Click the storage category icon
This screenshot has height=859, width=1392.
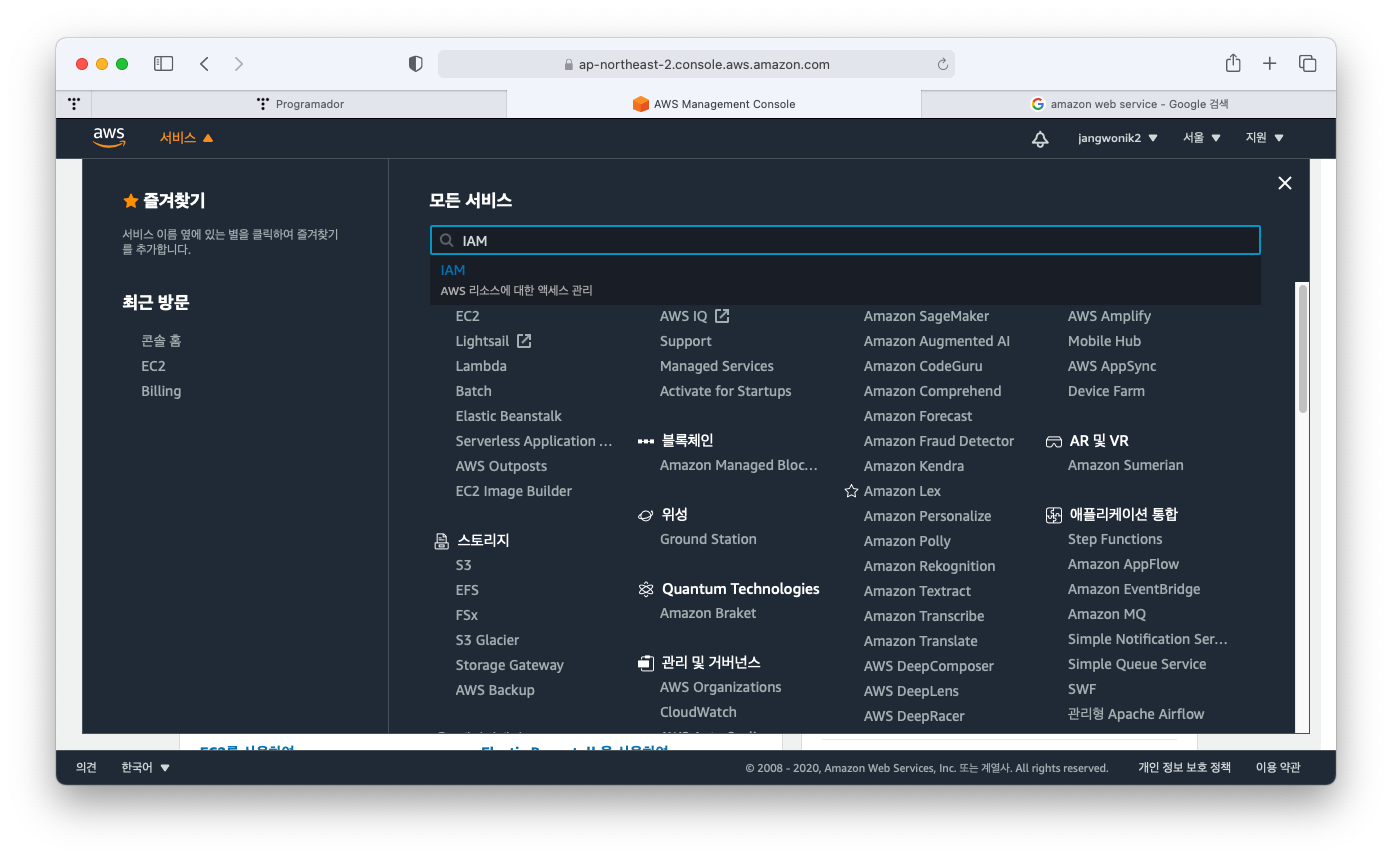click(x=442, y=541)
